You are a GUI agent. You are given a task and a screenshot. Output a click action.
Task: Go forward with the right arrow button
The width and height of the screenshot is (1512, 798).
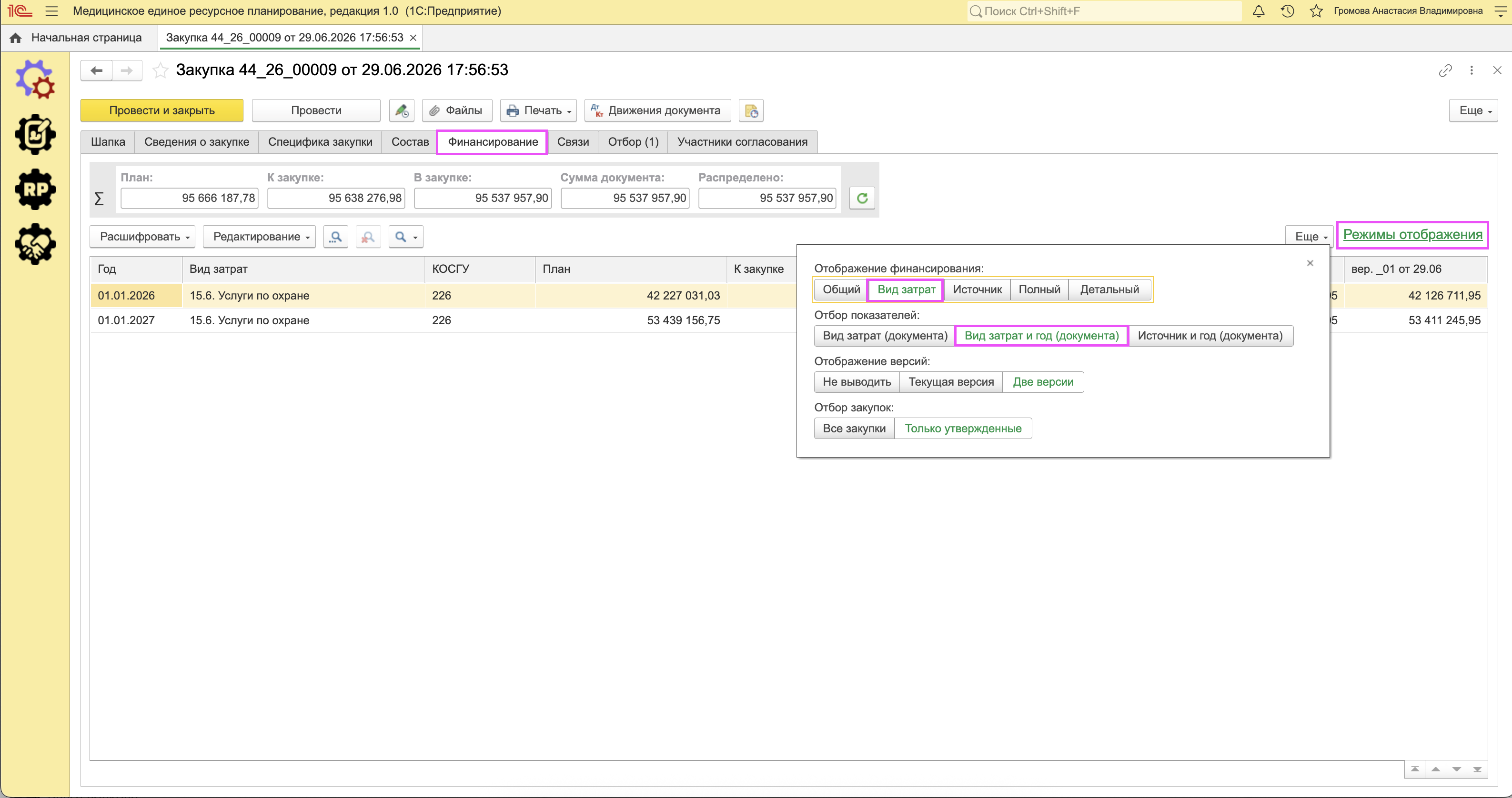tap(127, 70)
